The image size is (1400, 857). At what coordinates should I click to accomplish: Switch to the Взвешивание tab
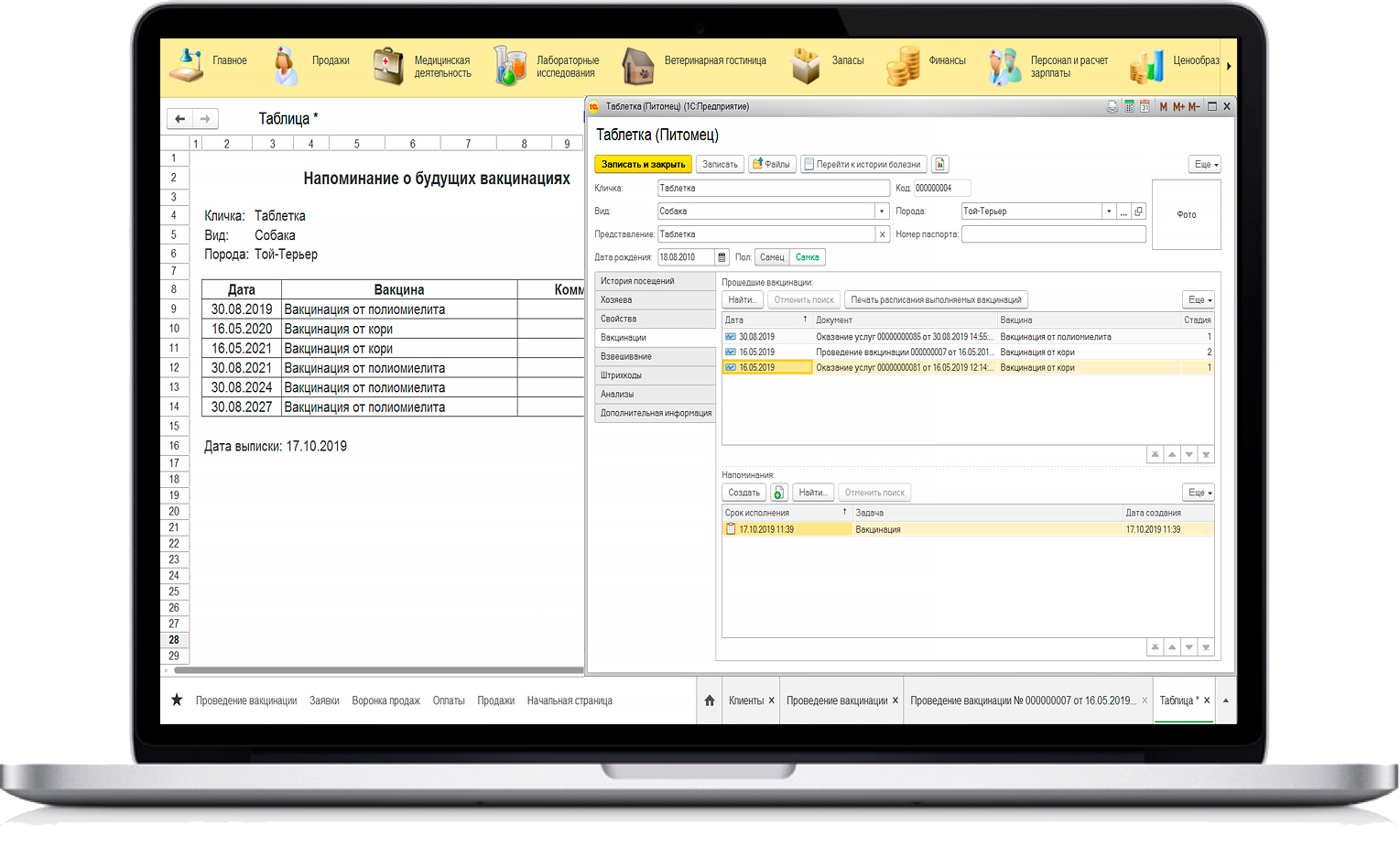point(626,356)
